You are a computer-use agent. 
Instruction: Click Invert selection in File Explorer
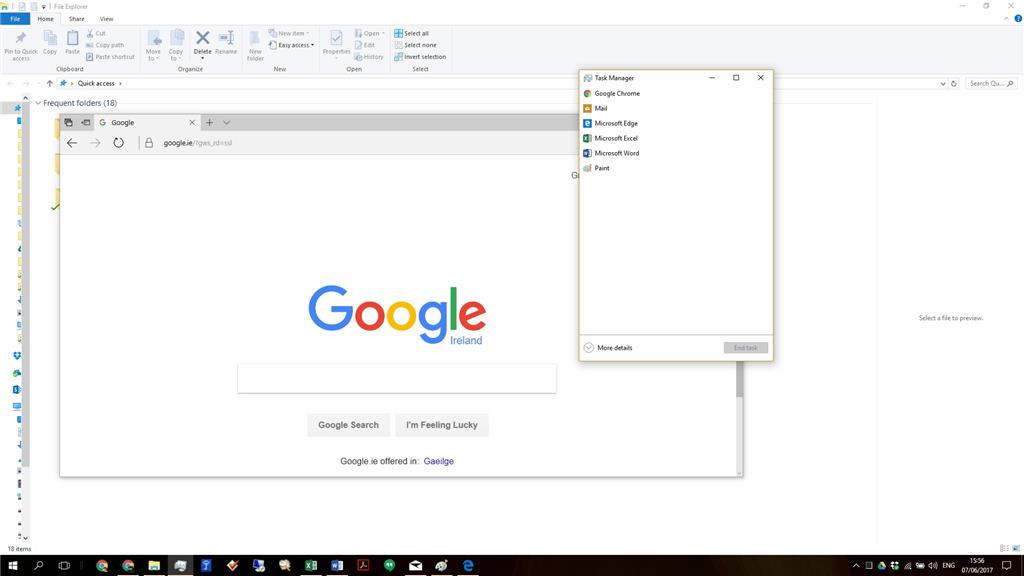coord(420,57)
